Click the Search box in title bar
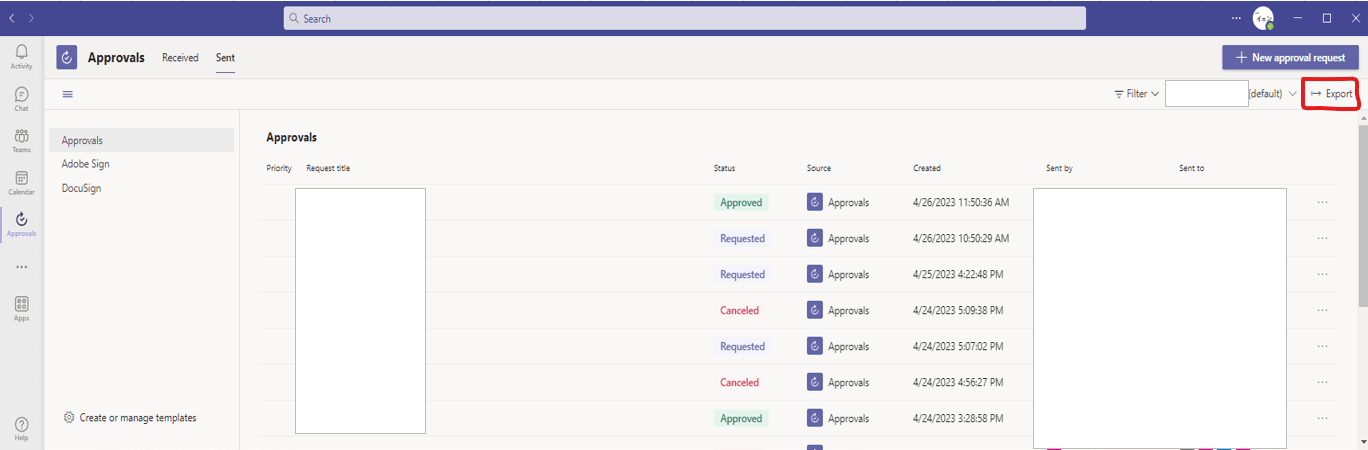The image size is (1368, 450). tap(684, 18)
